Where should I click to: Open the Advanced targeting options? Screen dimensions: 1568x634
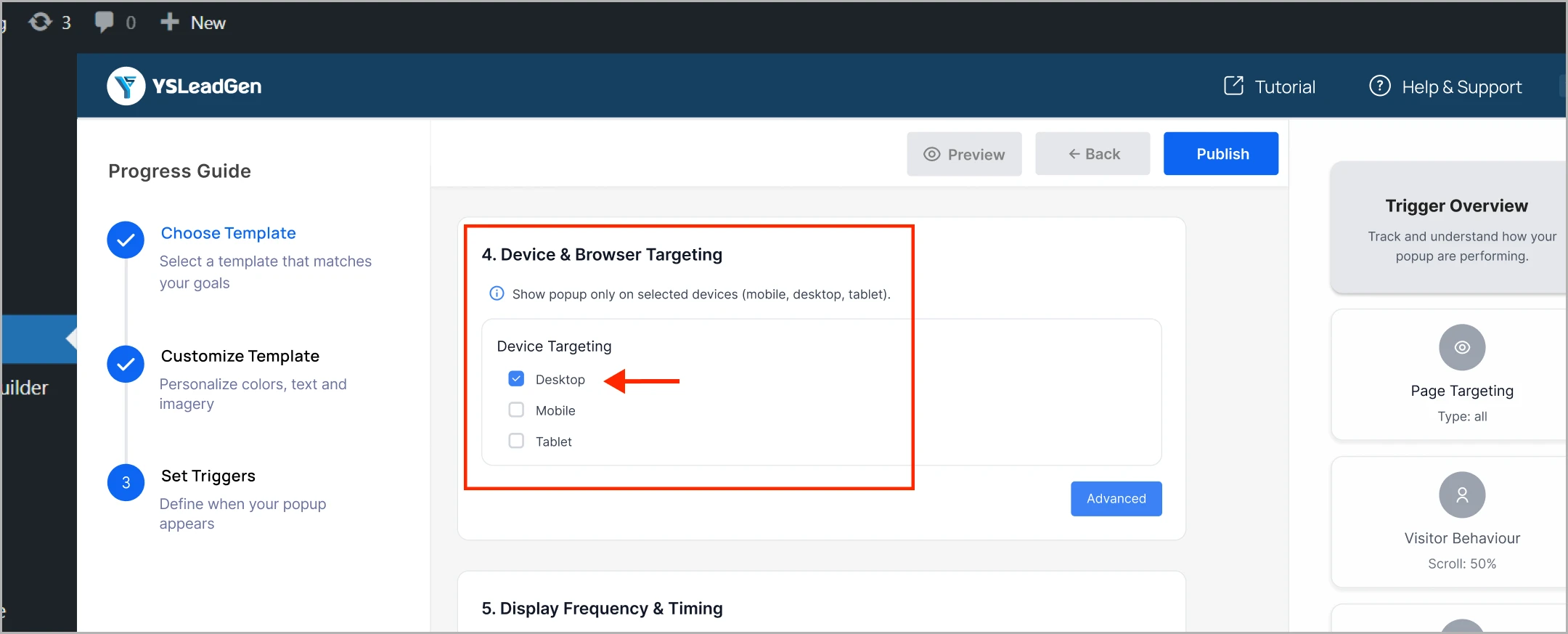coord(1116,499)
